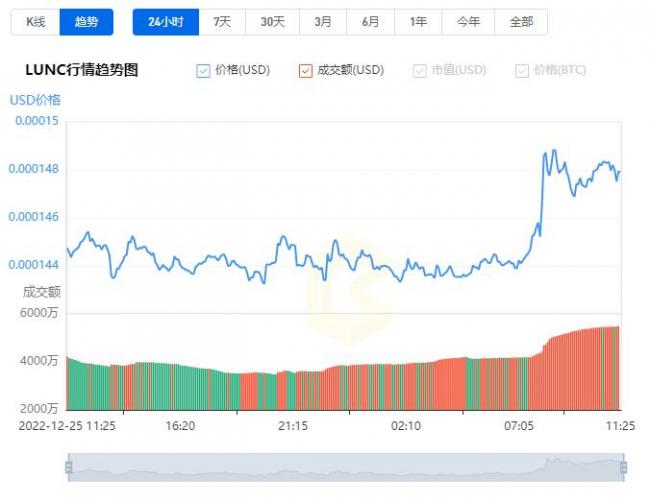Show the 今年 year-to-date range
Screen dimensions: 650x503
coord(468,22)
